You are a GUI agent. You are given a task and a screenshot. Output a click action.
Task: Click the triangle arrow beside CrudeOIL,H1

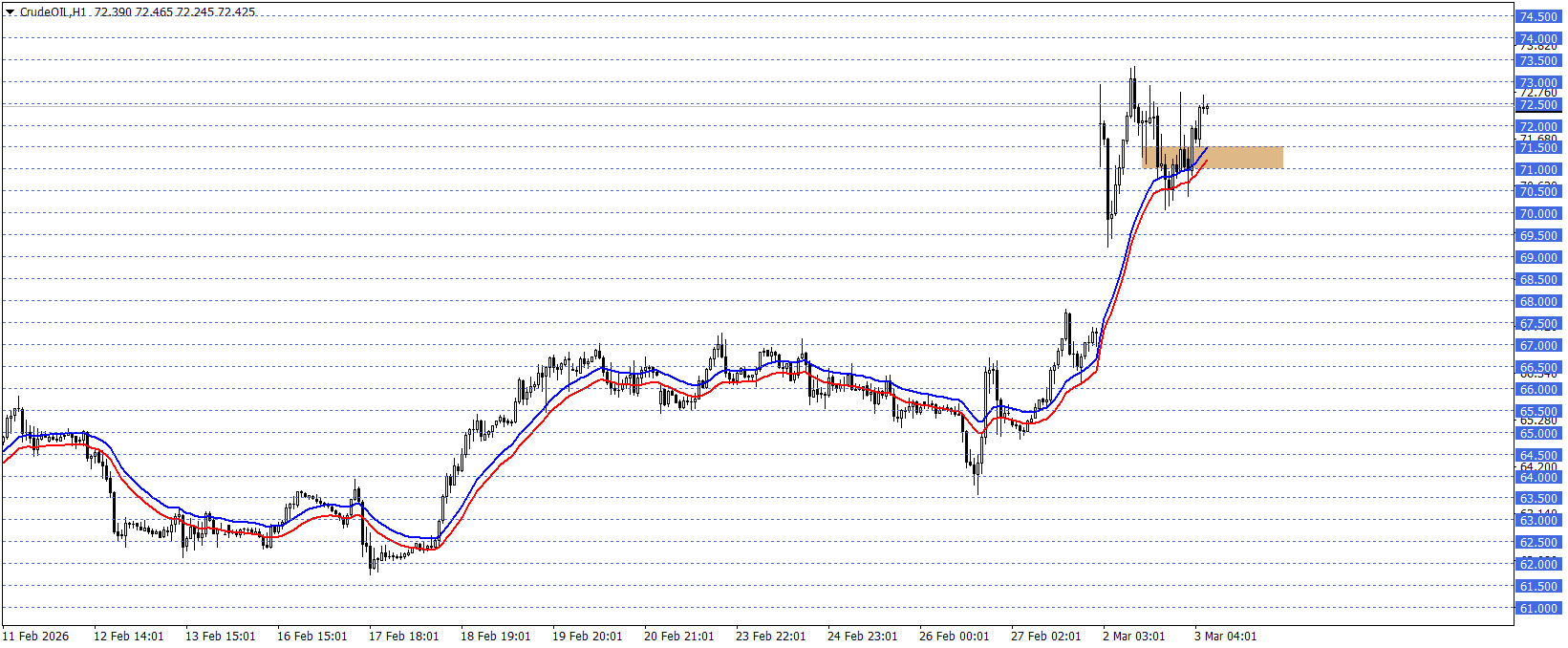pyautogui.click(x=10, y=12)
